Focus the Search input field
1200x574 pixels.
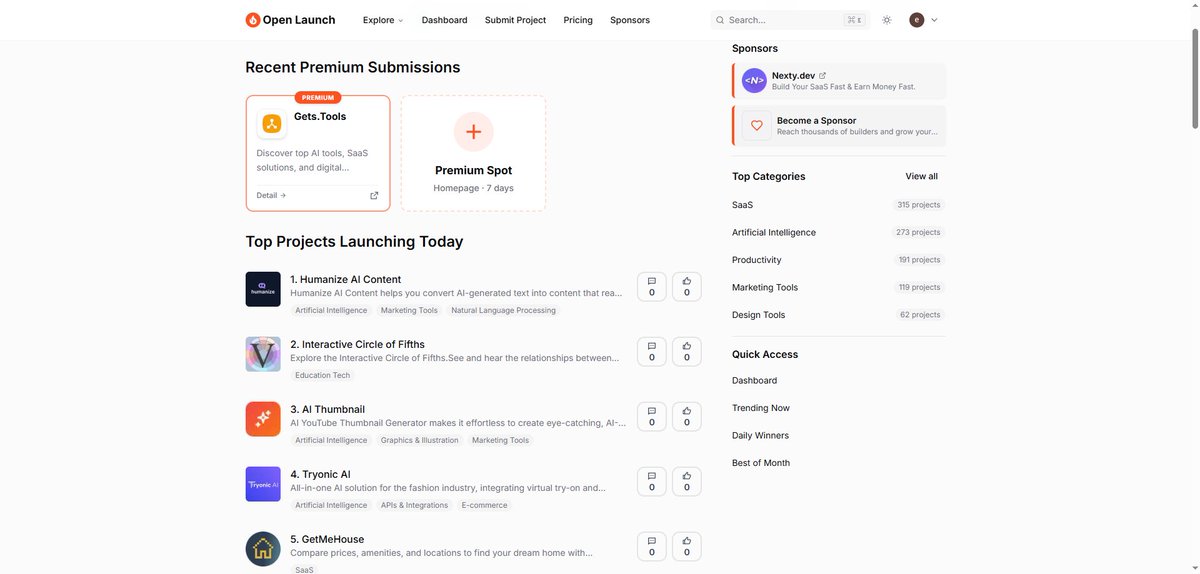[x=790, y=20]
